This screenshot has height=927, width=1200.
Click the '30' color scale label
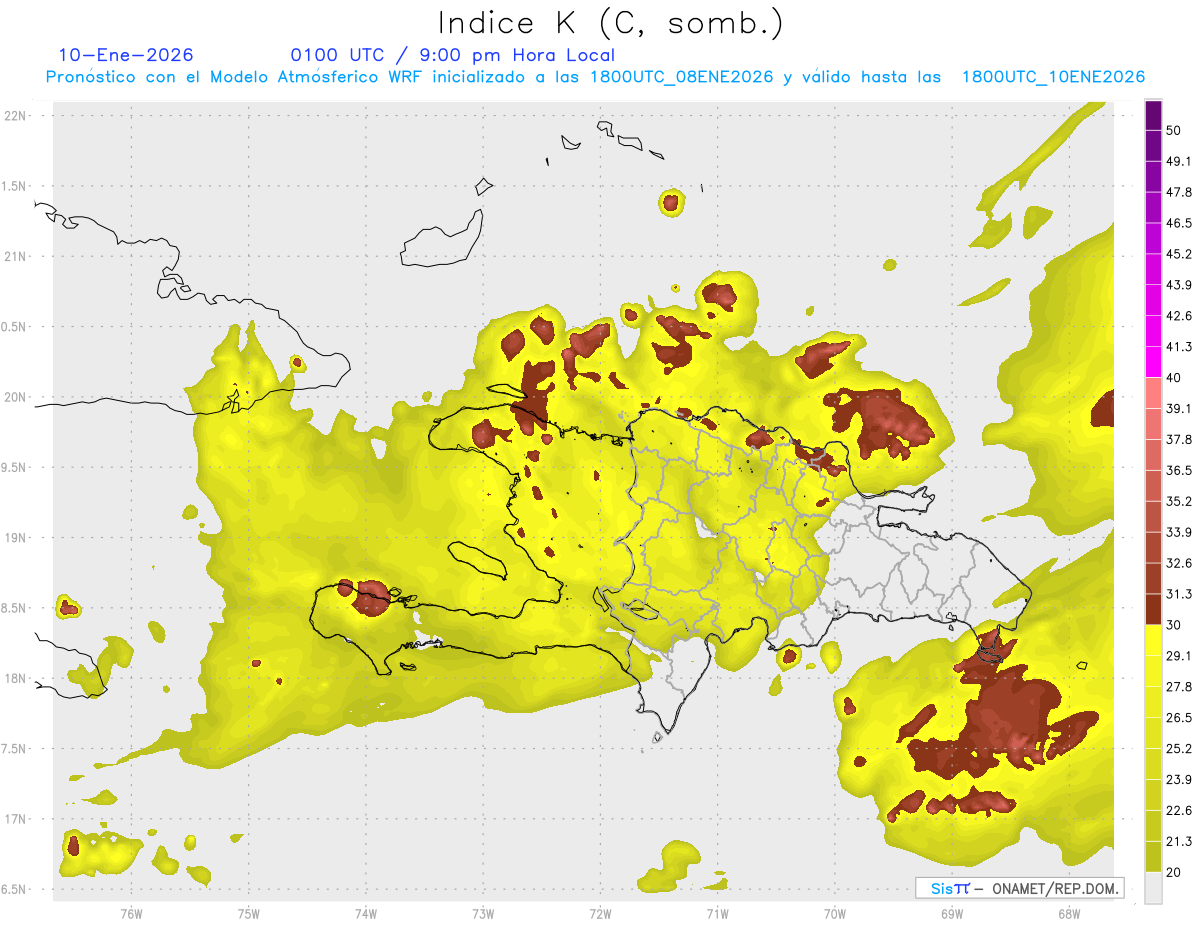pos(1174,625)
